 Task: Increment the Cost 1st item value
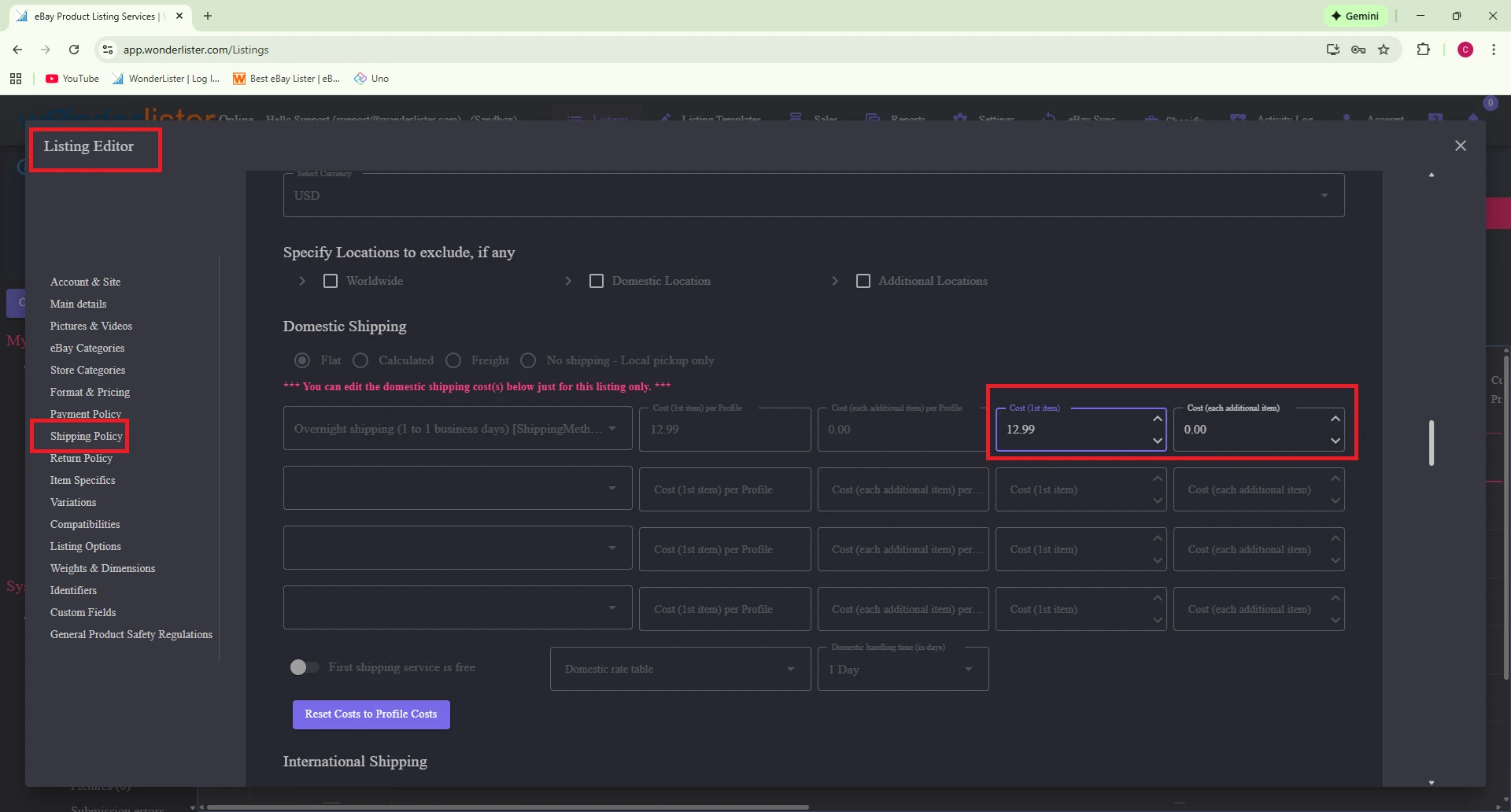pos(1156,419)
